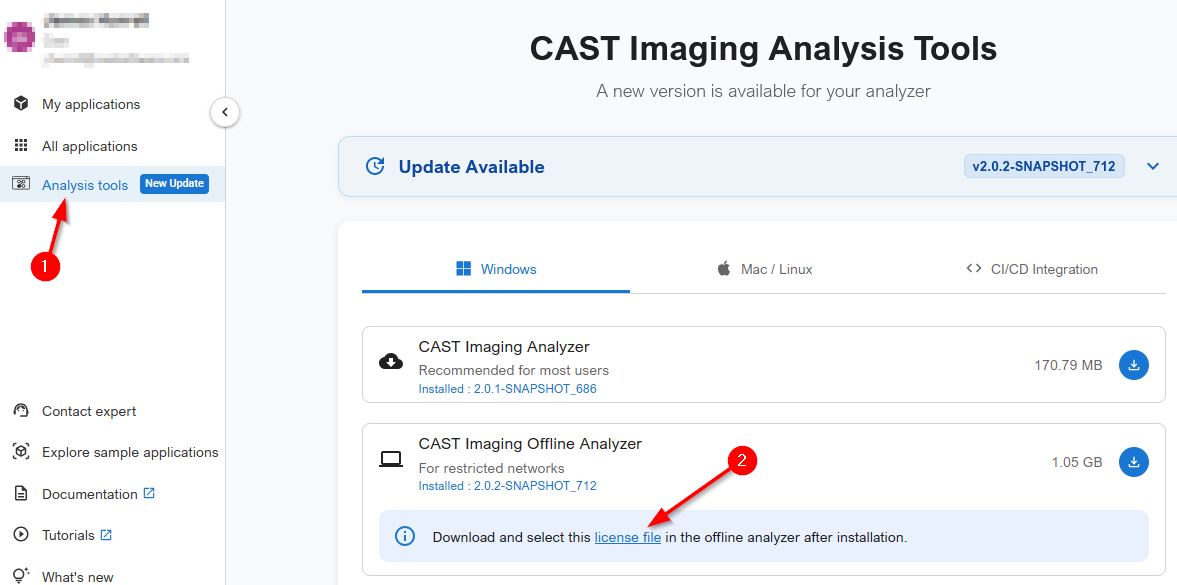Collapse the left sidebar panel
Screen dimensions: 1177x585
point(225,112)
